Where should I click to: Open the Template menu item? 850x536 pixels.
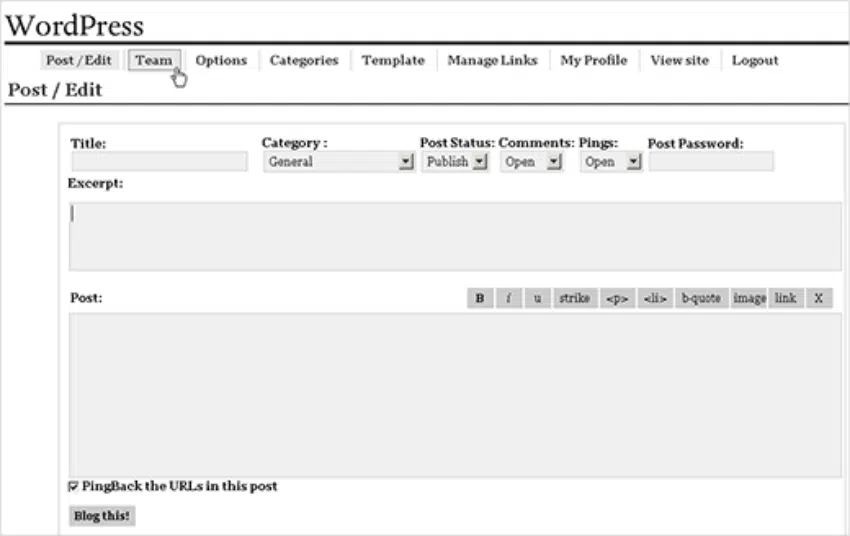tap(394, 60)
